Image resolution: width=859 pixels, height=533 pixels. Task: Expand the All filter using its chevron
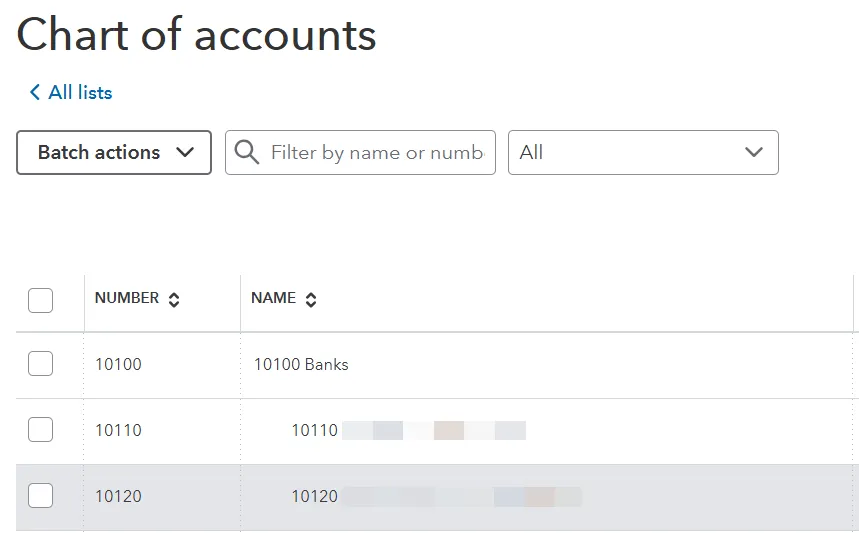point(754,152)
